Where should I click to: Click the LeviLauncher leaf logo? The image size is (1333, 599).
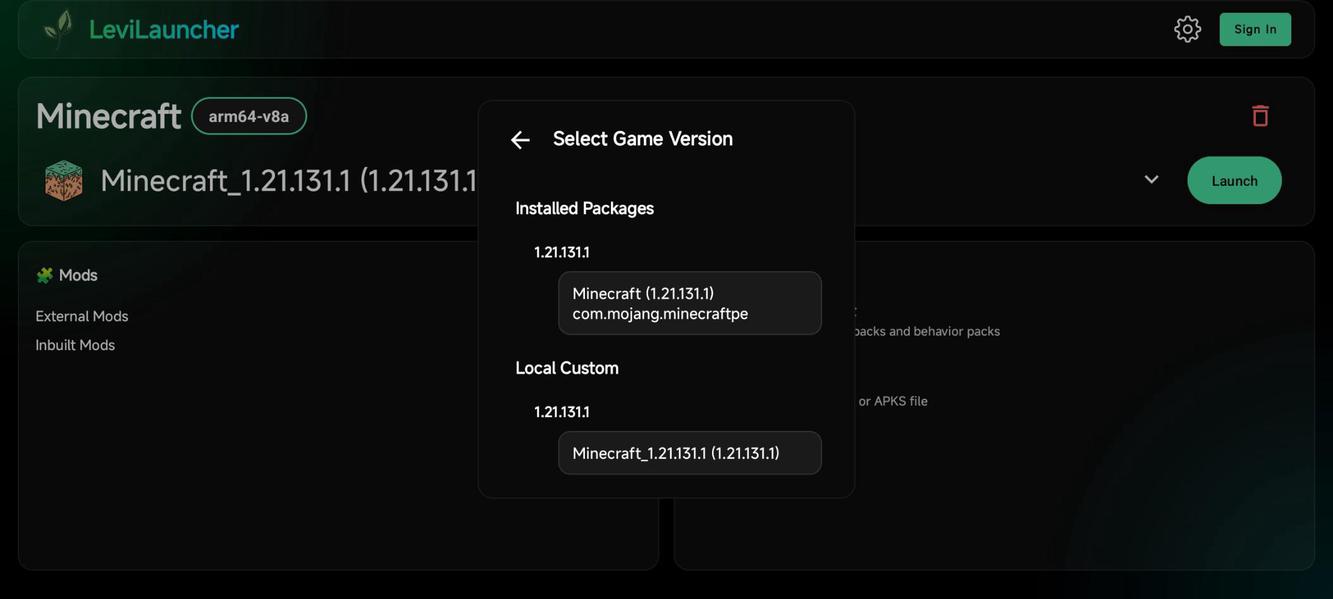pos(58,29)
